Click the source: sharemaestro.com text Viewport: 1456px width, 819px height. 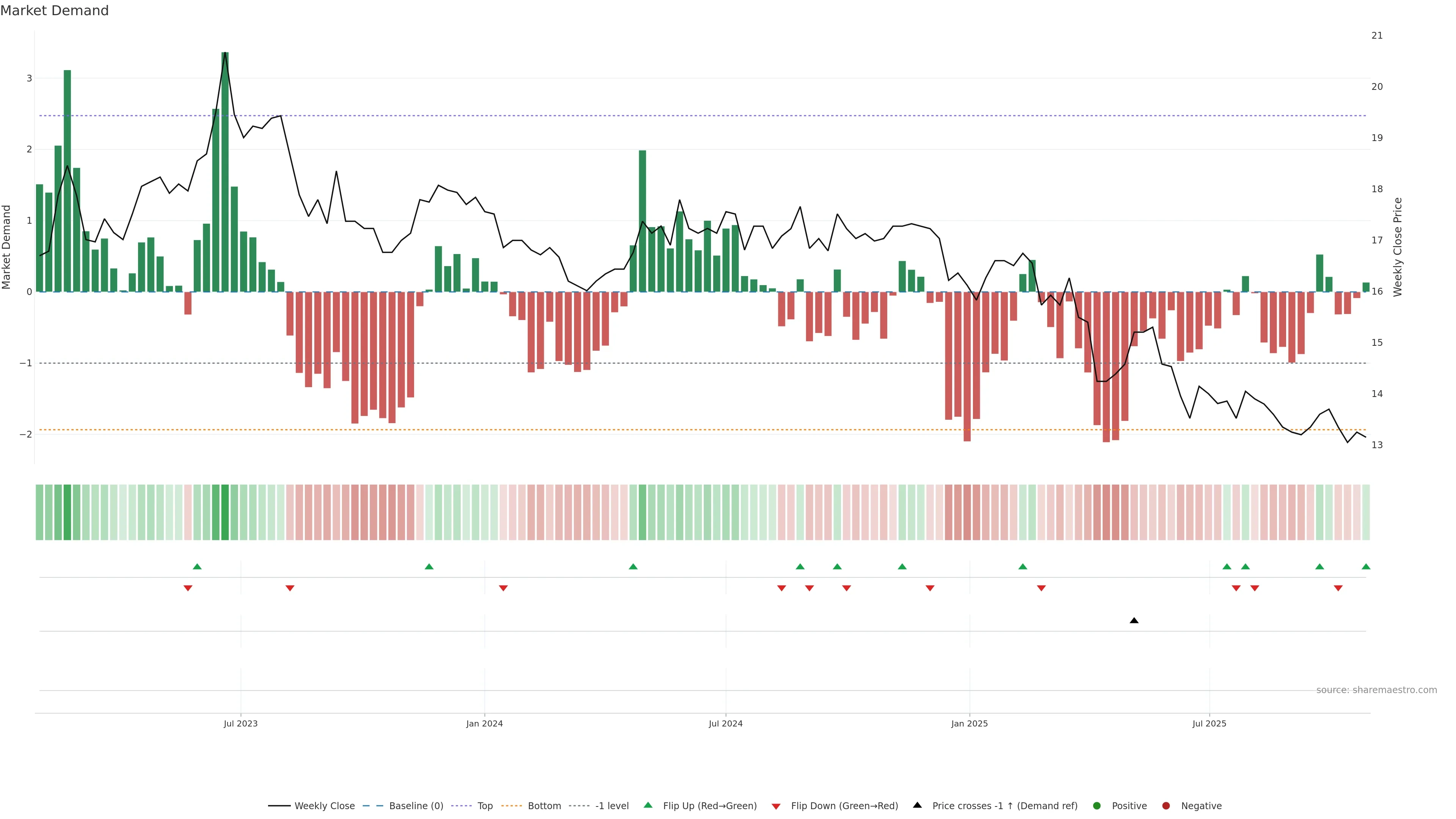pyautogui.click(x=1376, y=690)
